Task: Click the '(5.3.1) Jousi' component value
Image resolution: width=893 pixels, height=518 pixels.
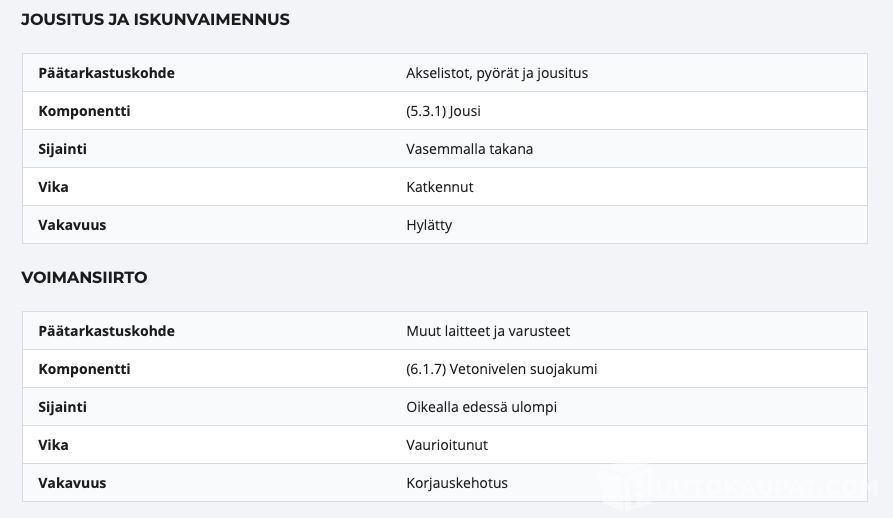Action: [x=443, y=111]
